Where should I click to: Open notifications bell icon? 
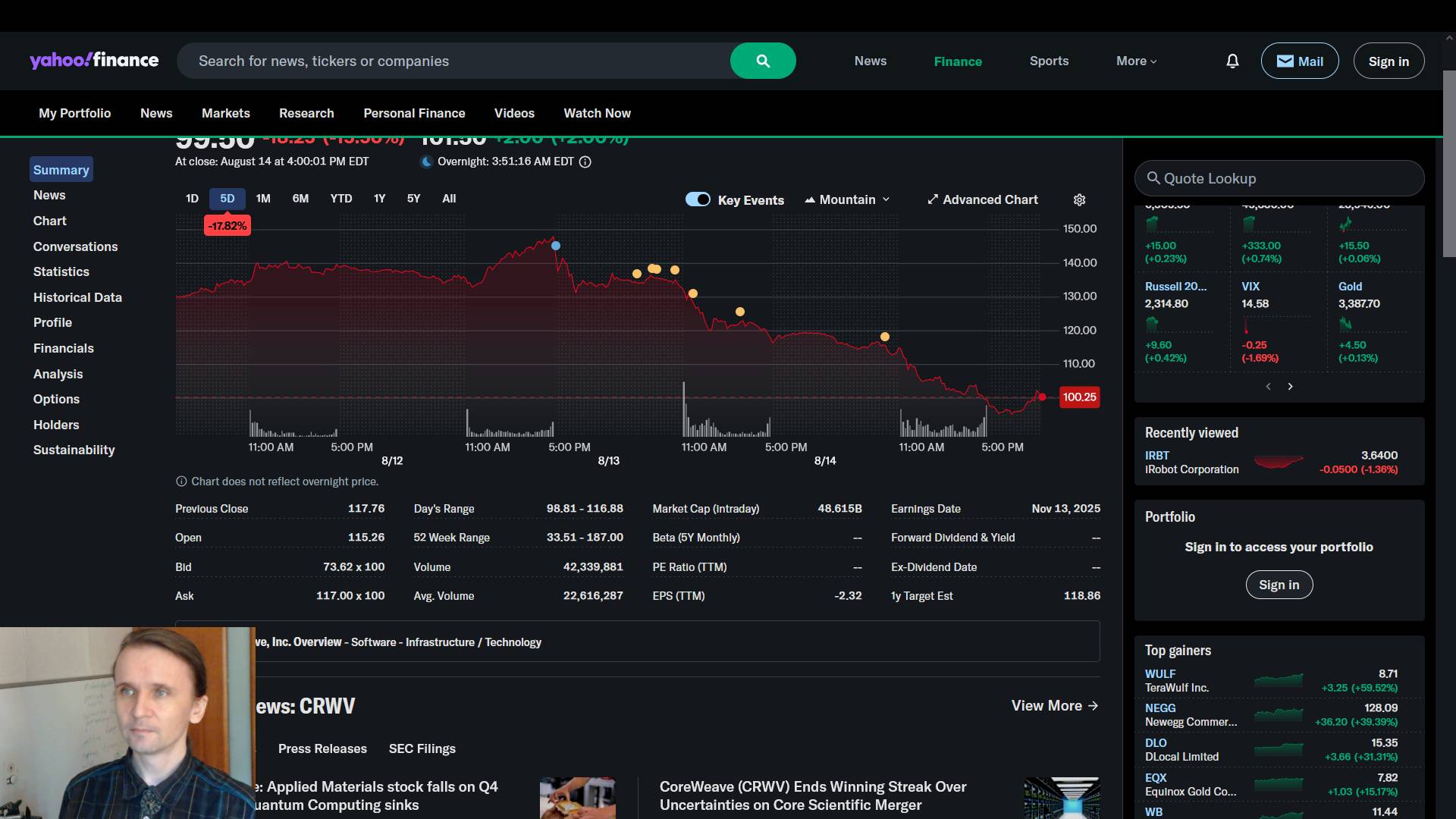coord(1232,61)
